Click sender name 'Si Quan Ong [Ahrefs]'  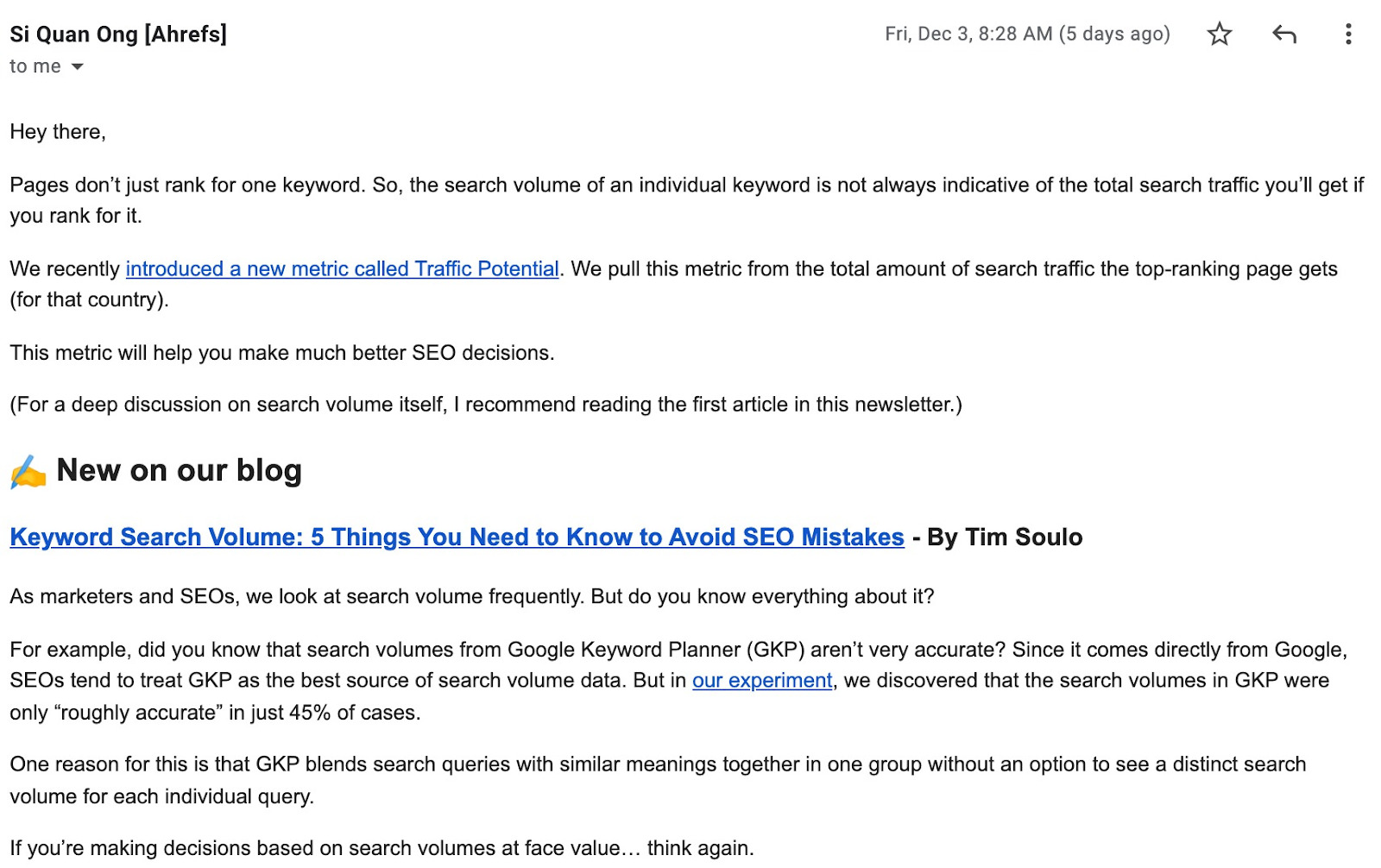117,34
